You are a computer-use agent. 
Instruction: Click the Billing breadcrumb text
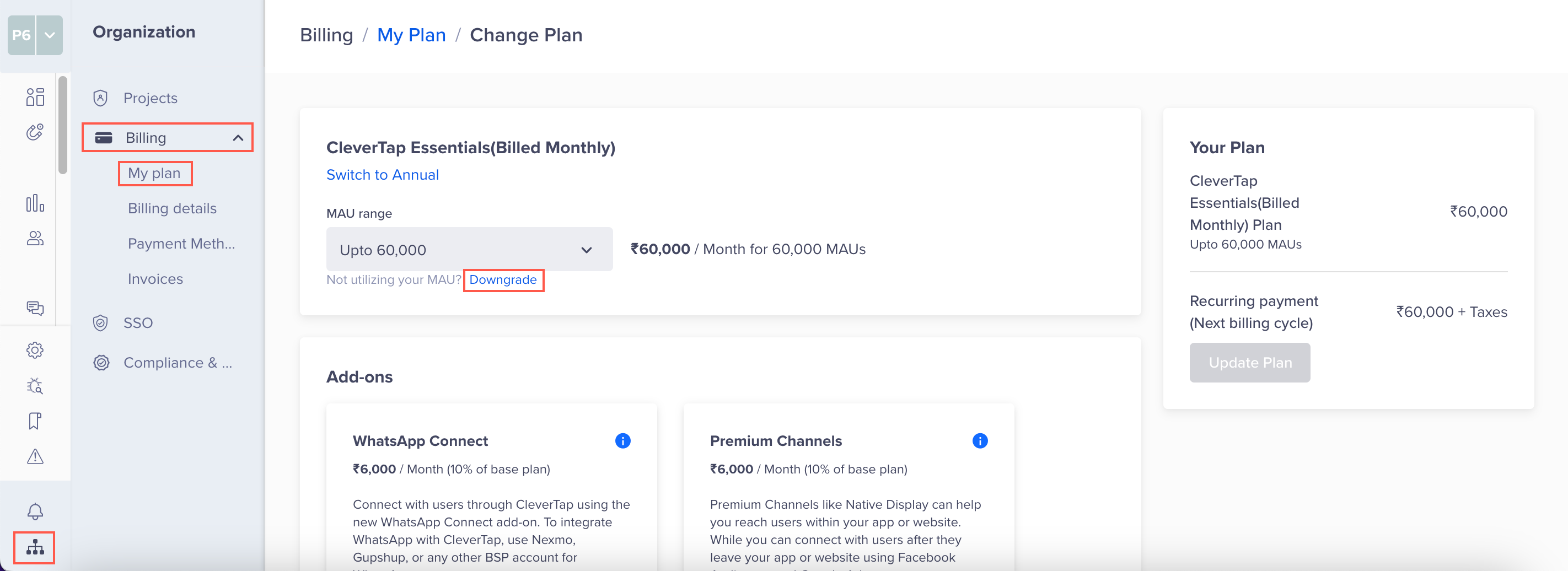click(326, 35)
